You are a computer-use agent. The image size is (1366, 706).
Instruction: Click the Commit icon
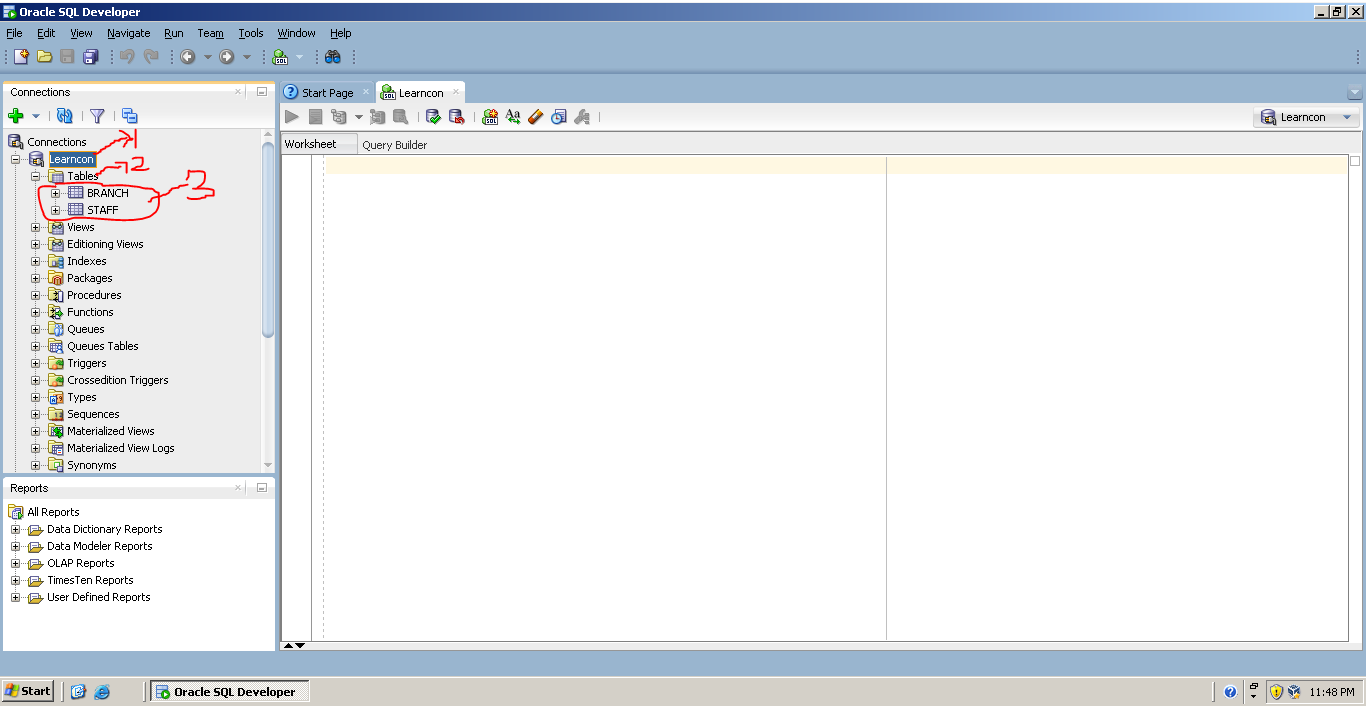(x=433, y=117)
